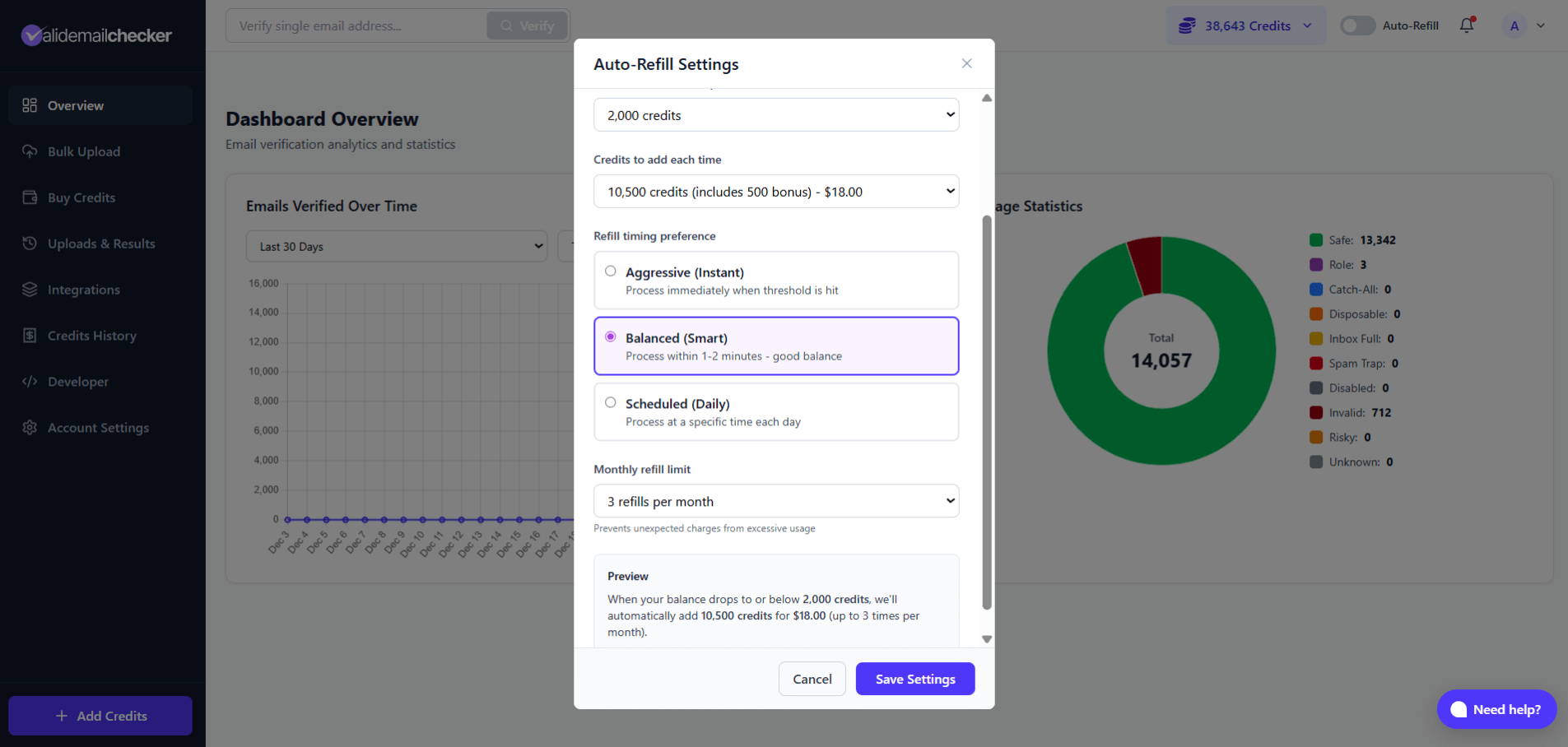Open the credits threshold dropdown showing 2,000 credits

coord(775,114)
